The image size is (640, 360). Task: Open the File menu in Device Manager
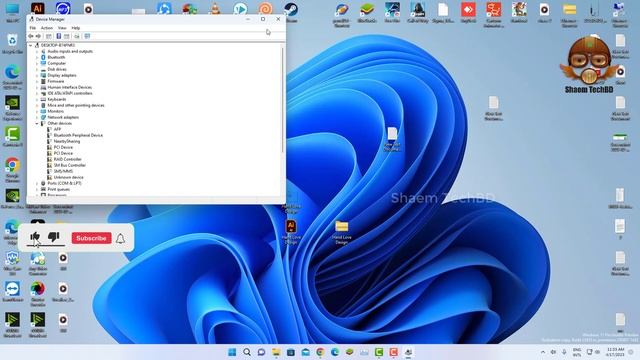click(x=33, y=28)
